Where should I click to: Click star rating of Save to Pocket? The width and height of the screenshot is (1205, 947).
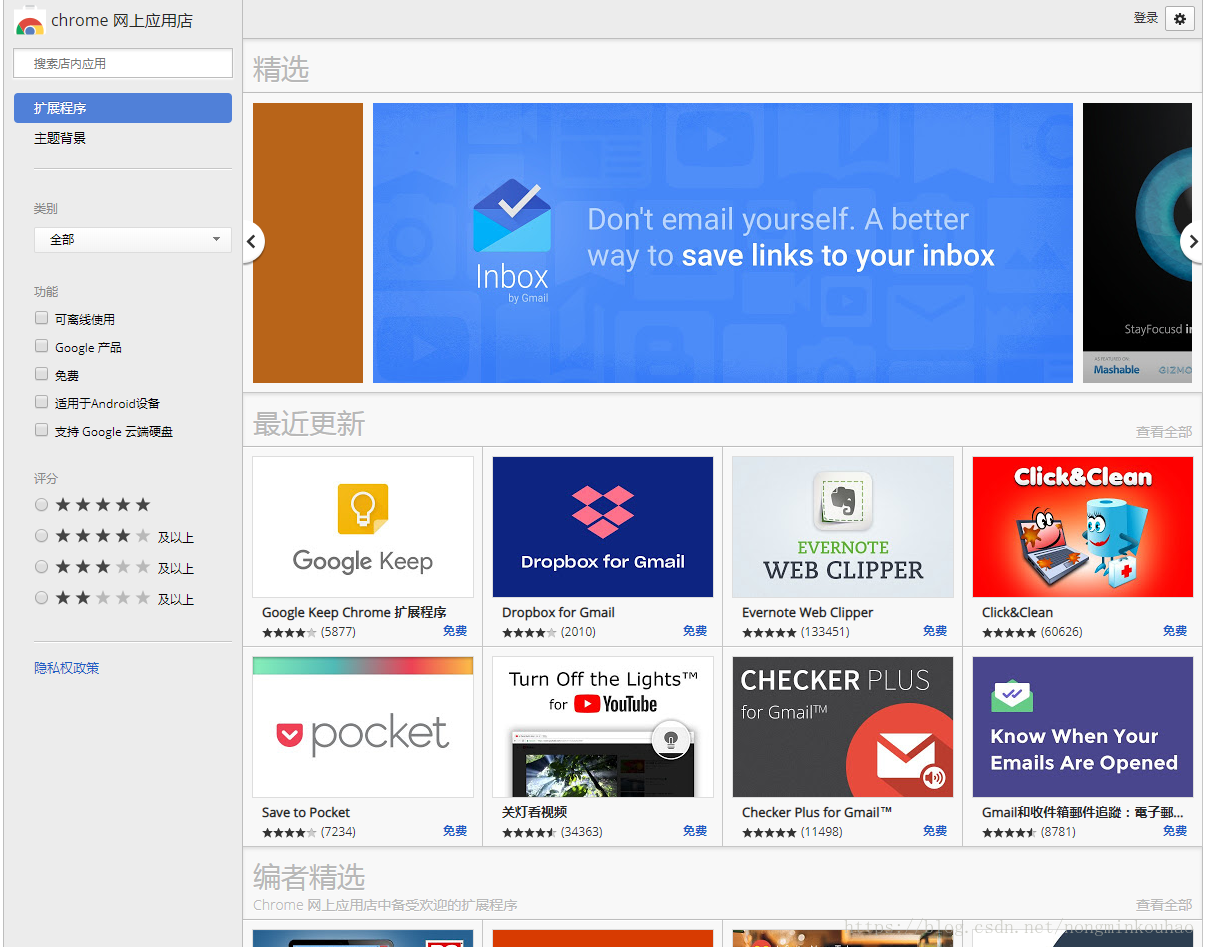click(x=289, y=832)
